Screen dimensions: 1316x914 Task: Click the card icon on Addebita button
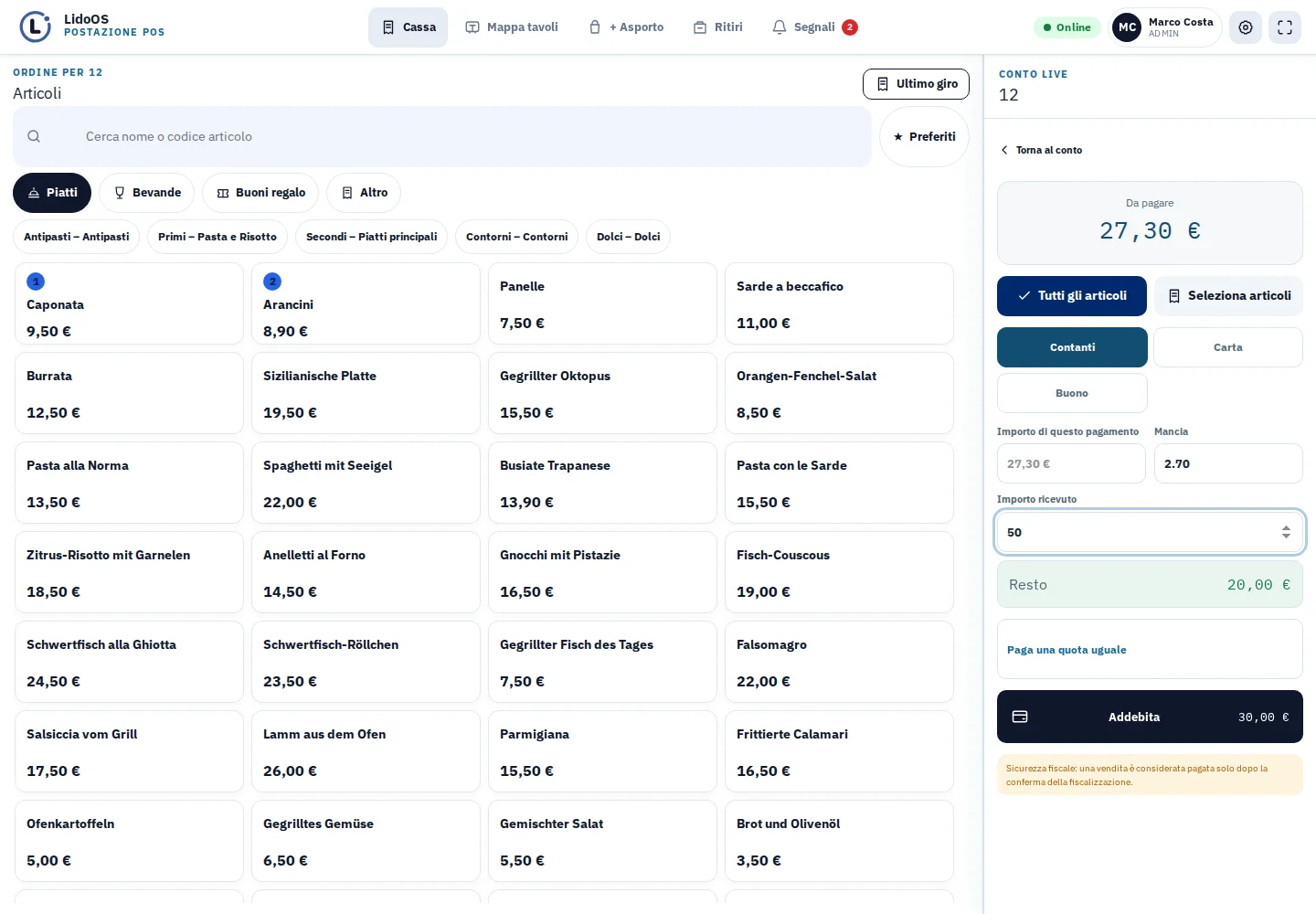(x=1020, y=717)
